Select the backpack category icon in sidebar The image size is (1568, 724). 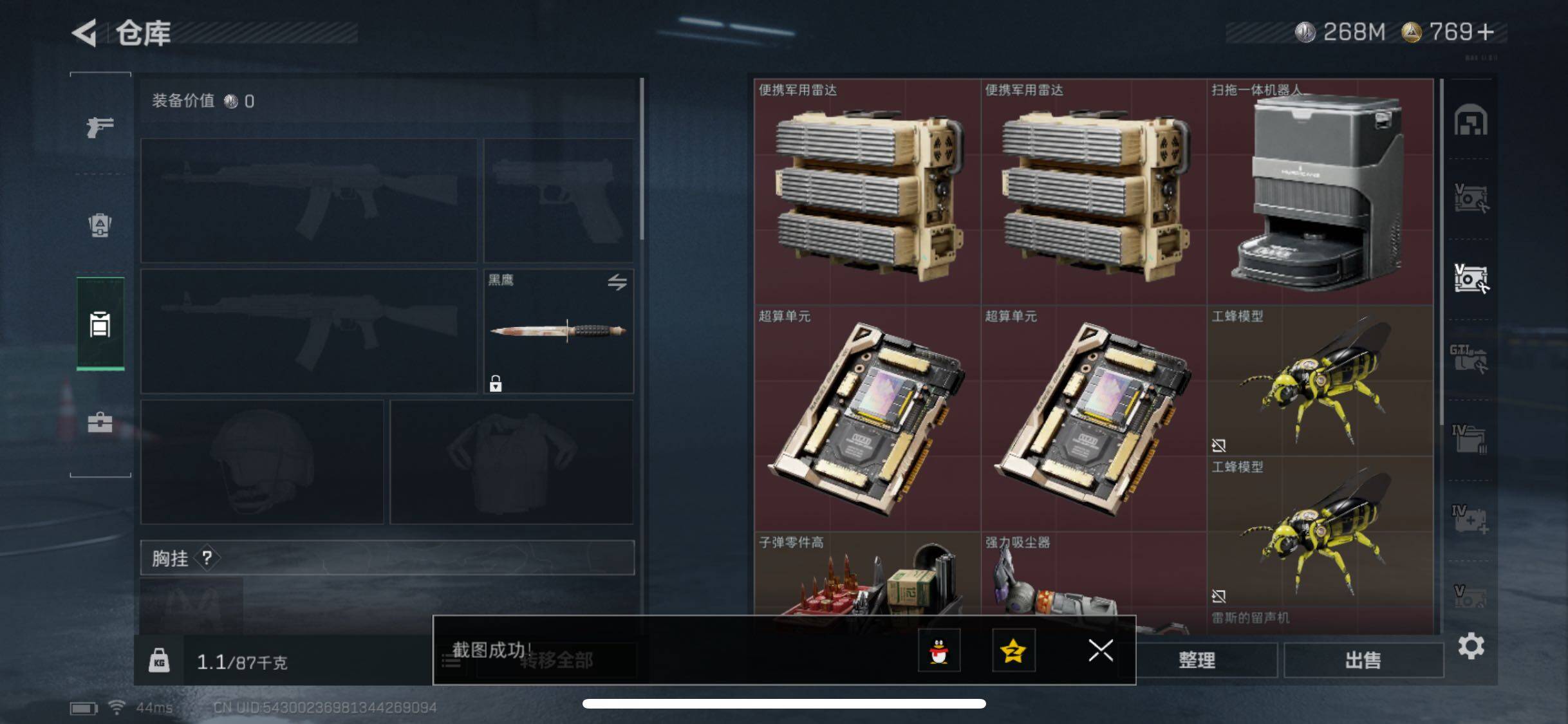click(100, 225)
